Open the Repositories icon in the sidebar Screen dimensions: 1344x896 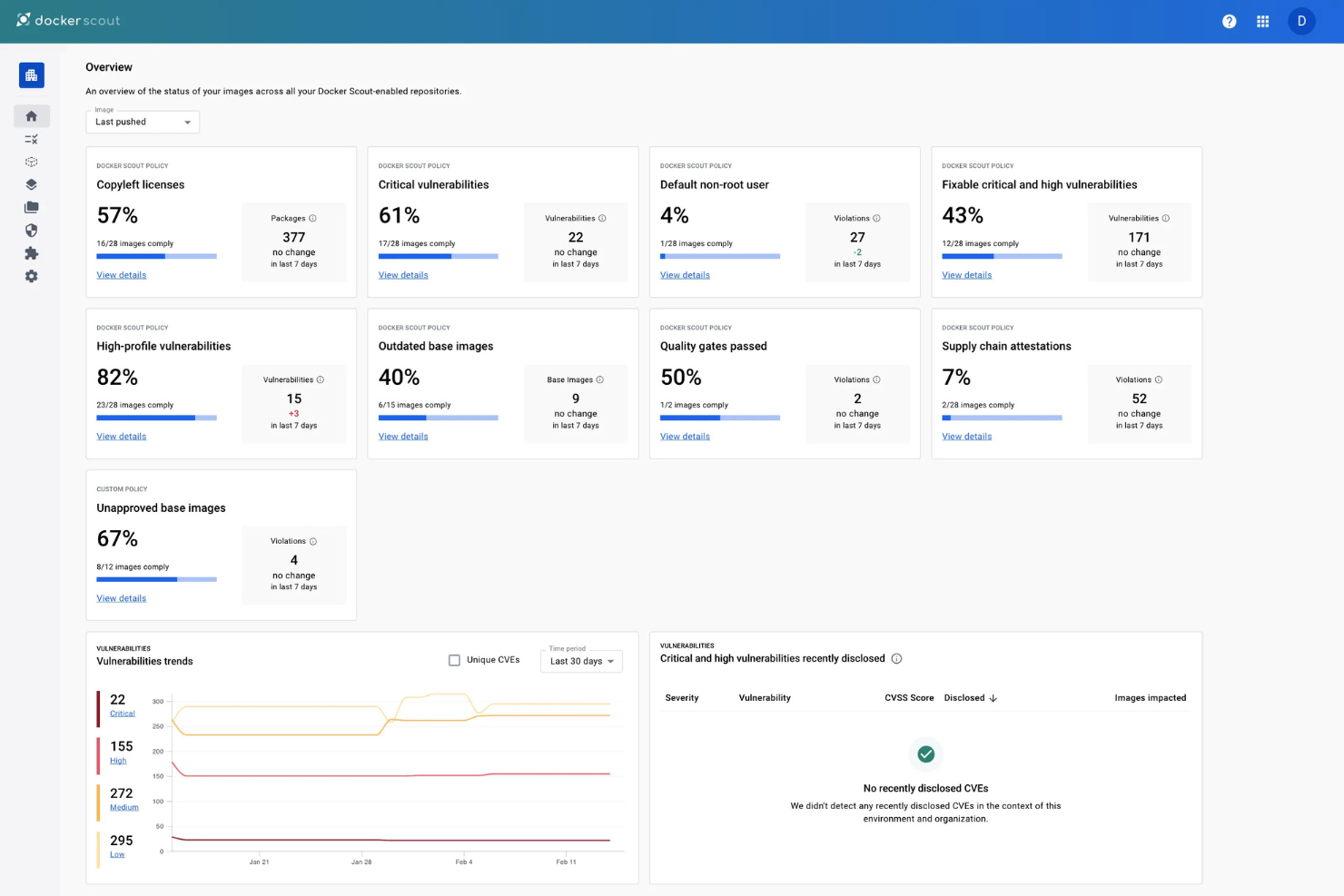pos(32,207)
